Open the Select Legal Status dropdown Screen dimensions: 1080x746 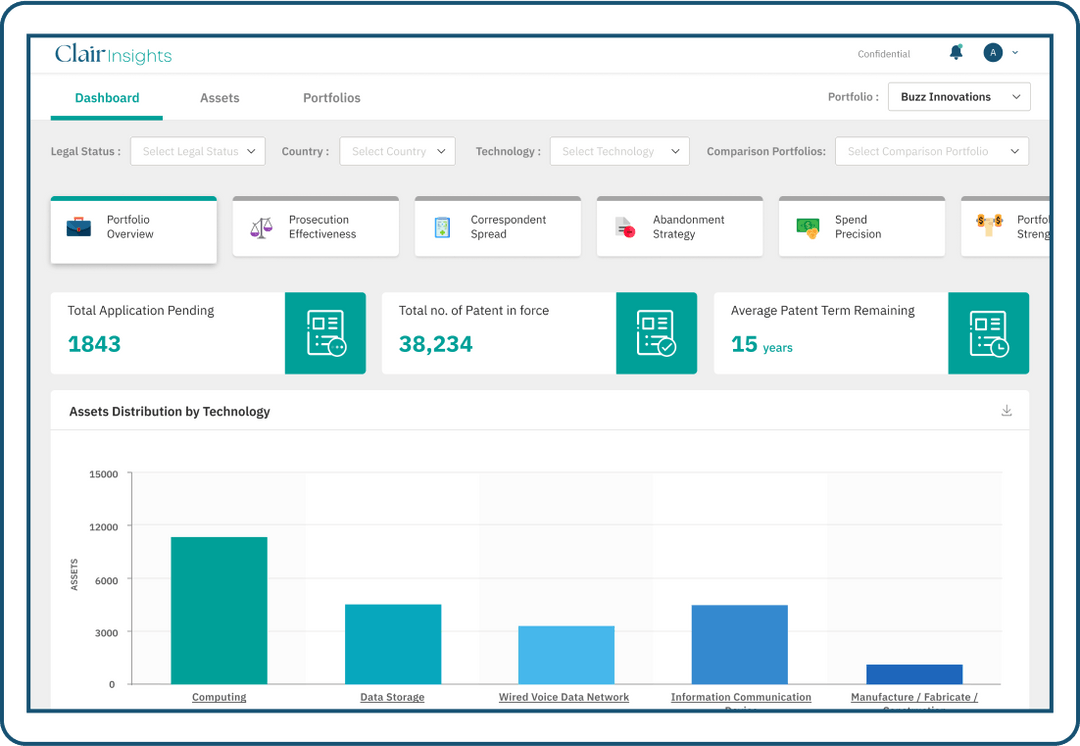[x=198, y=152]
